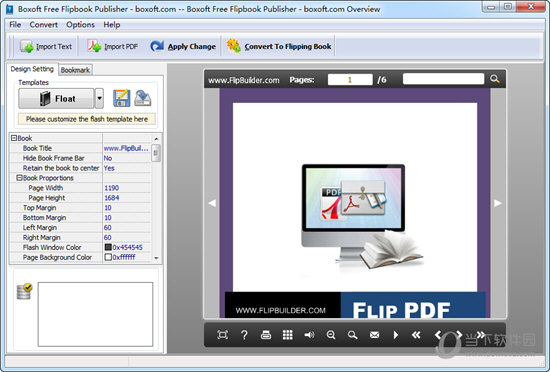Open the File menu
This screenshot has width=550, height=372.
15,25
